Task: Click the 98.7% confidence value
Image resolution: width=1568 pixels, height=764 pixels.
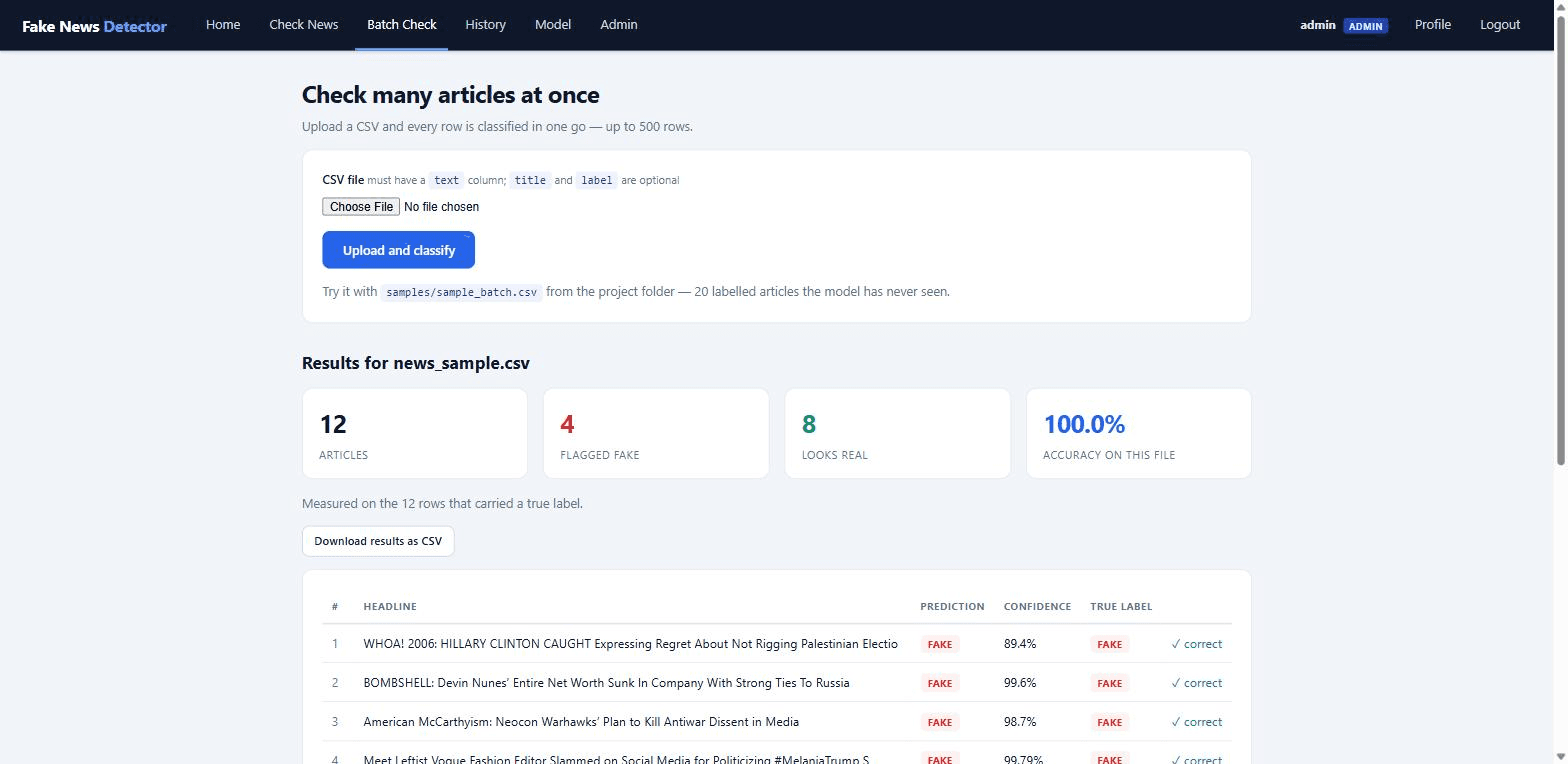Action: (1020, 722)
